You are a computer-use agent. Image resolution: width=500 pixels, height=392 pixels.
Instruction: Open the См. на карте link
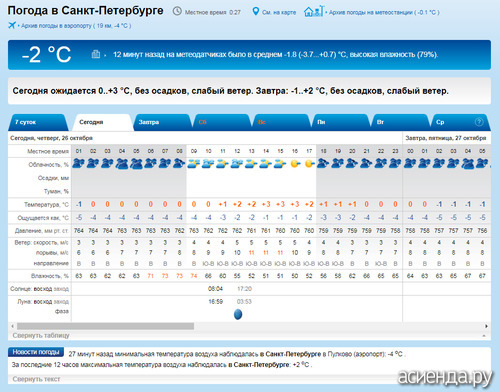[279, 12]
